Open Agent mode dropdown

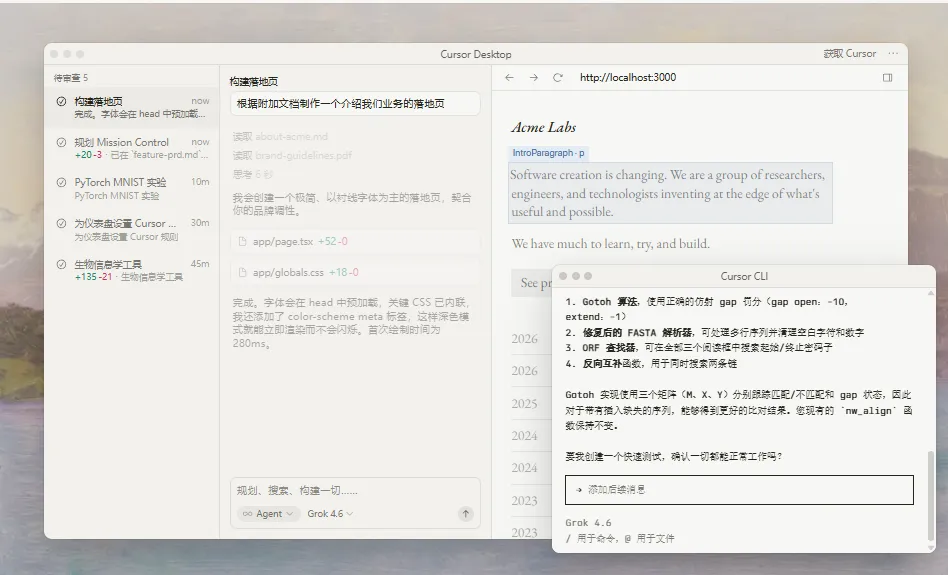tap(268, 514)
